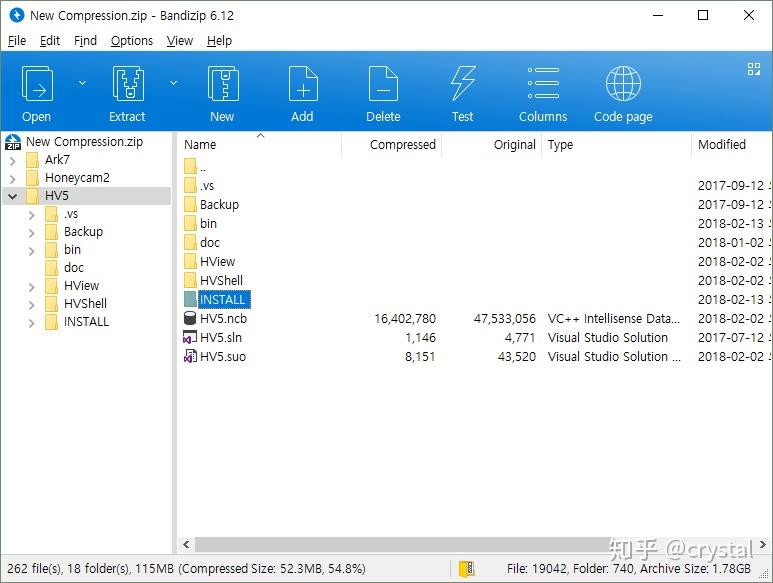Screen dimensions: 773x583
Task: Expand the .vs subfolder in tree
Action: click(x=32, y=215)
